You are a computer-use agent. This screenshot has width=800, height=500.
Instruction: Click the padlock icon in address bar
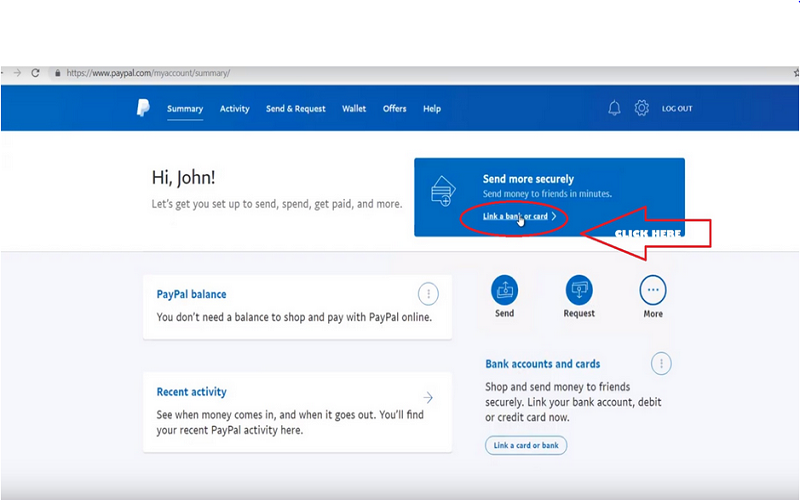point(58,73)
